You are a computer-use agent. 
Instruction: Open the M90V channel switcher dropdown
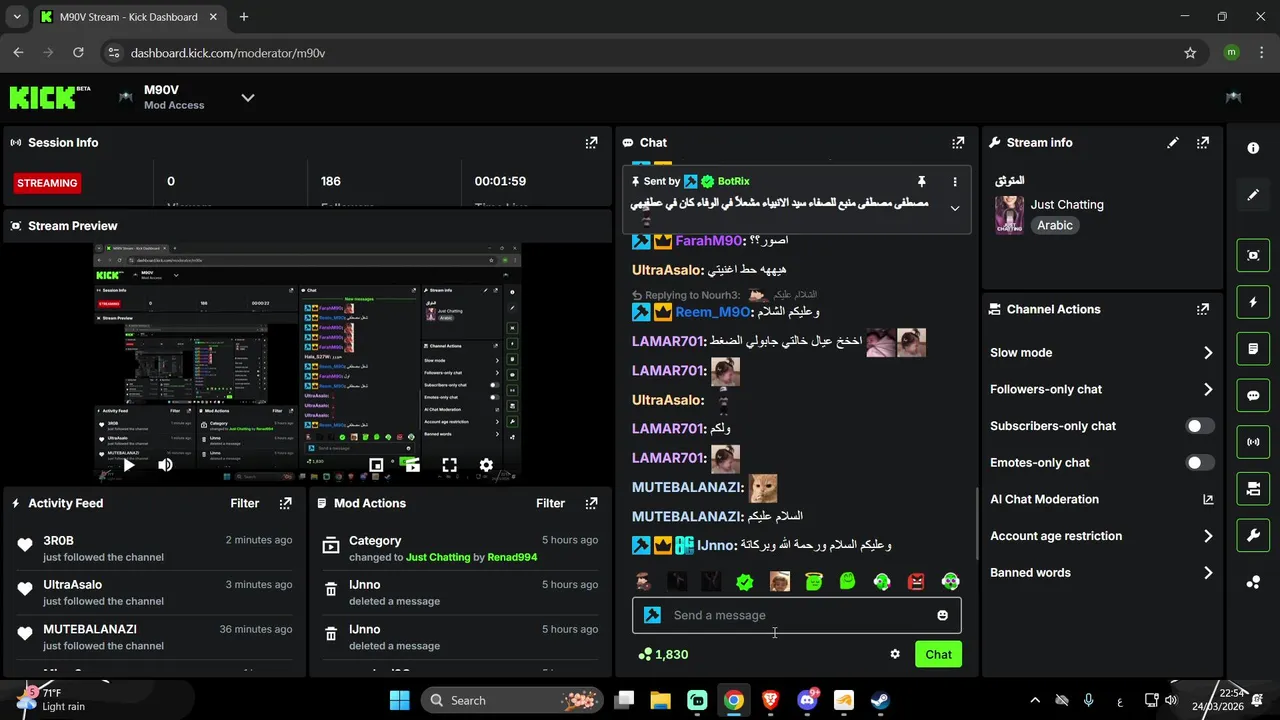(248, 97)
